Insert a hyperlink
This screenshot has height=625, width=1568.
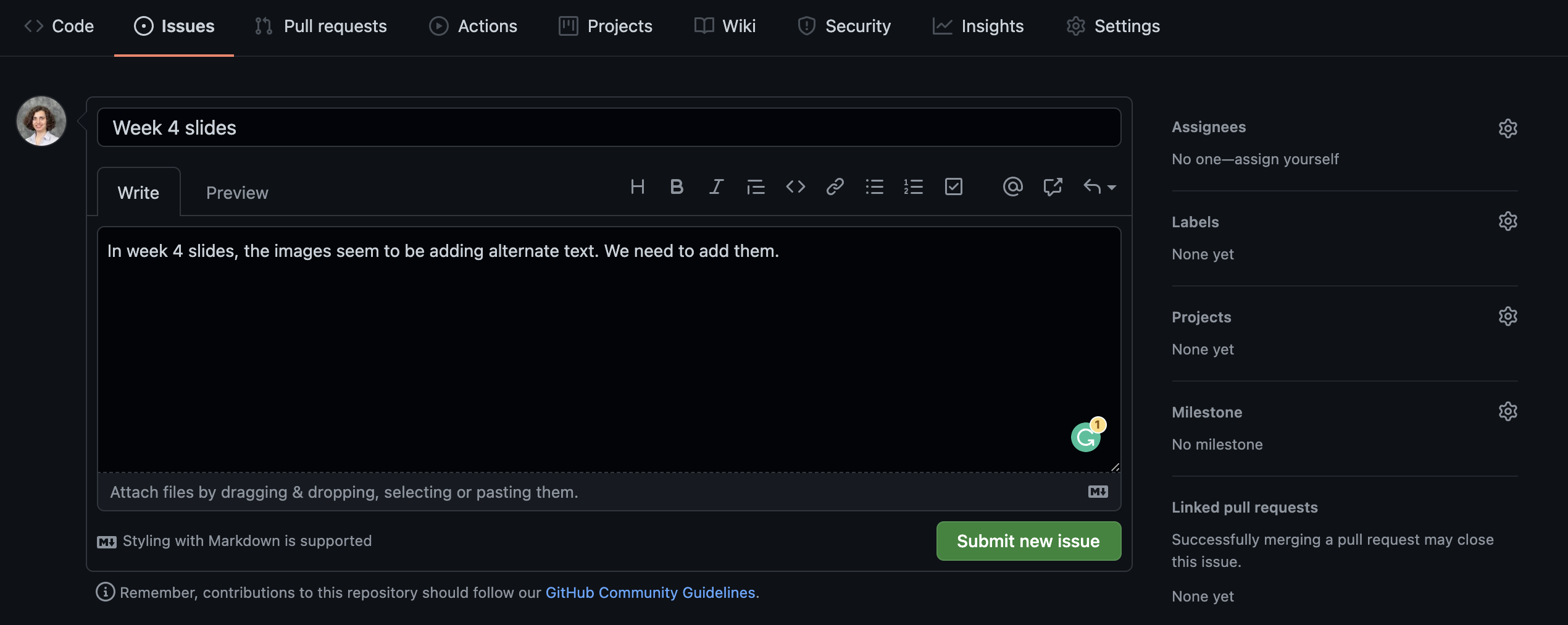click(x=835, y=187)
